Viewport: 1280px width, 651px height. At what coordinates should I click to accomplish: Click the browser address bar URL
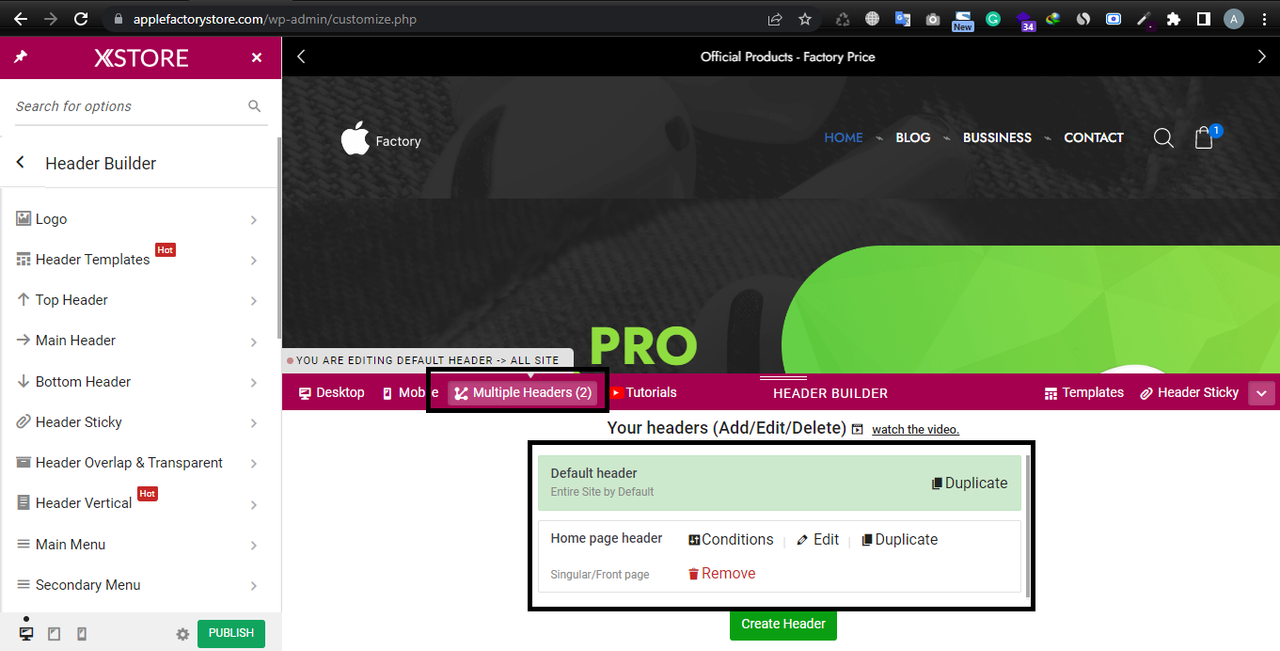click(275, 19)
